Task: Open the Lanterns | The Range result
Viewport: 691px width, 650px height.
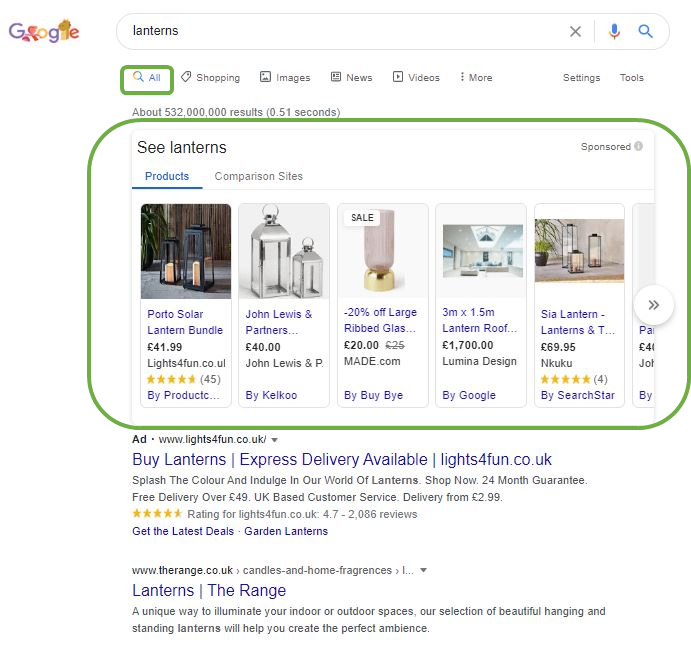Action: pos(209,591)
